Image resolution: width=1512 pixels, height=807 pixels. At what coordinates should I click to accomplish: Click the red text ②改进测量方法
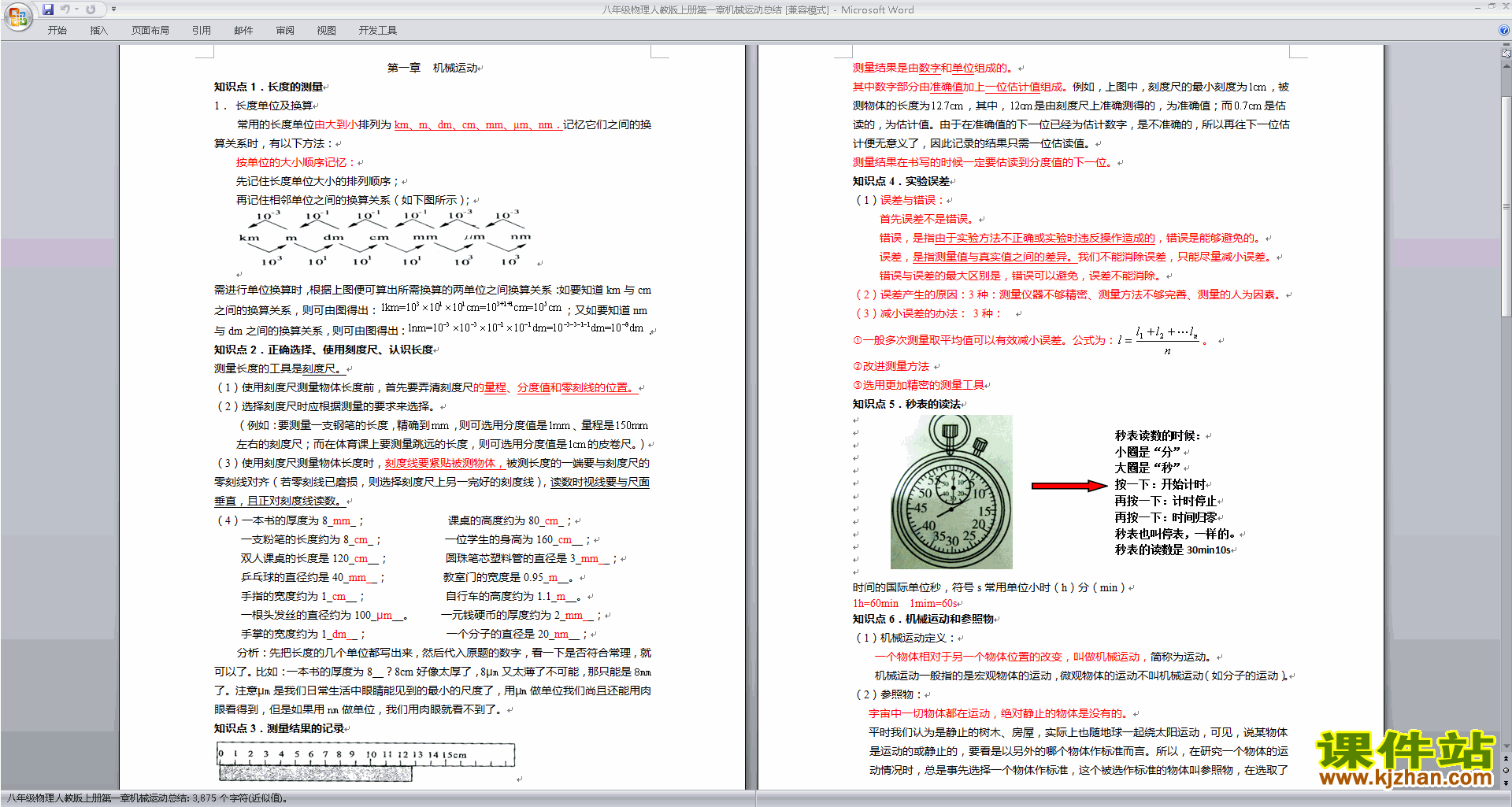[891, 366]
